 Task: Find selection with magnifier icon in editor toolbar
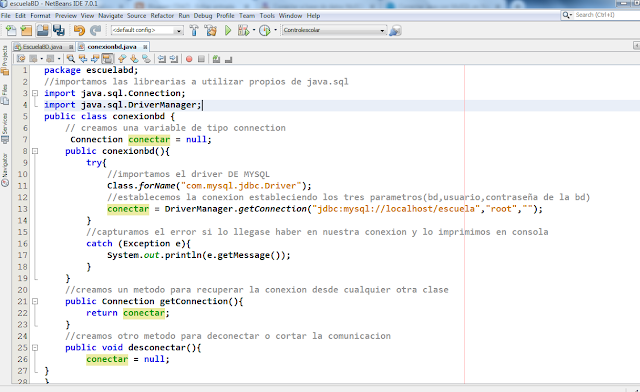point(71,59)
